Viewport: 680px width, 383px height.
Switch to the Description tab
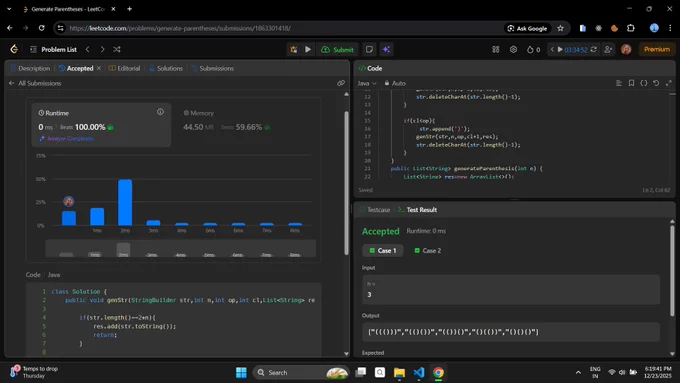30,69
